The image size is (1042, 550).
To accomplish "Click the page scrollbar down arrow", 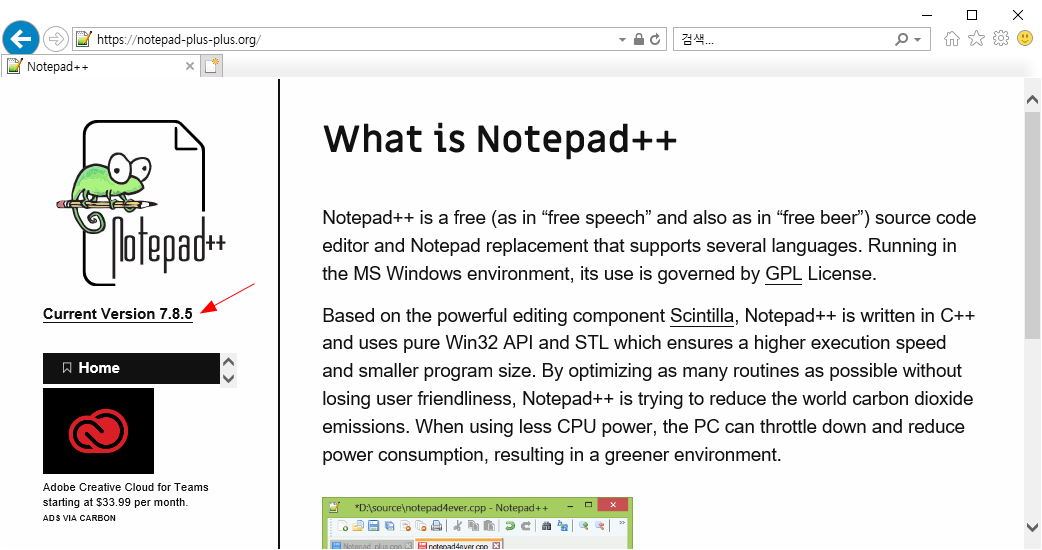I will click(x=1032, y=528).
